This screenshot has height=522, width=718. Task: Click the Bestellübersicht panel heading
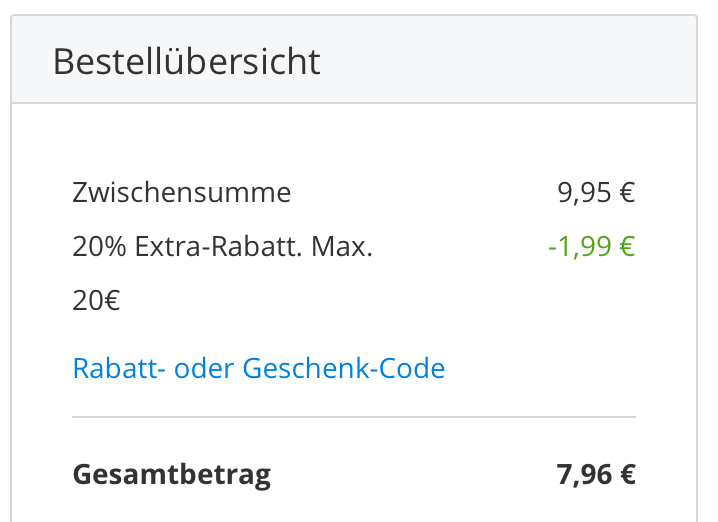[186, 61]
